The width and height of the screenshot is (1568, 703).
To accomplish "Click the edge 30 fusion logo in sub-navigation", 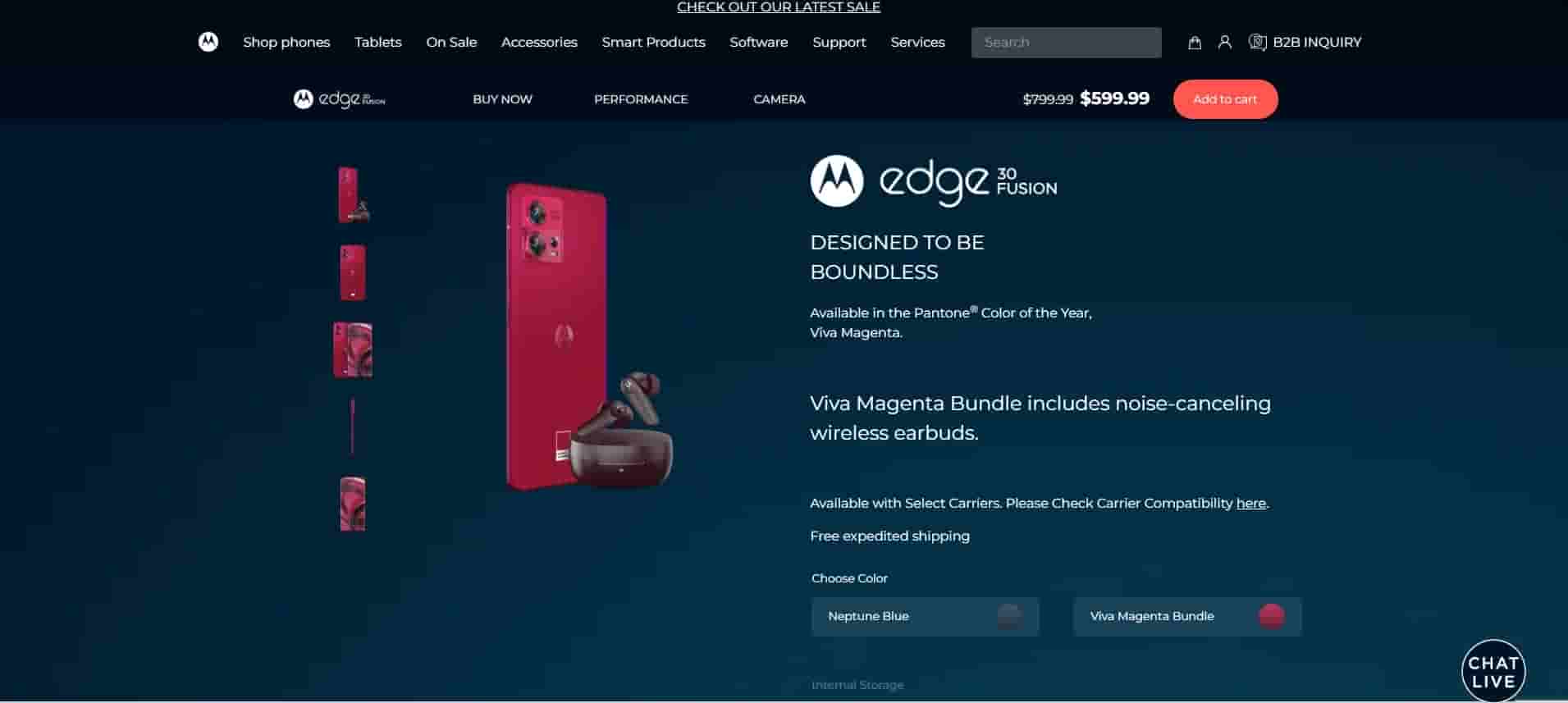I will (x=340, y=99).
